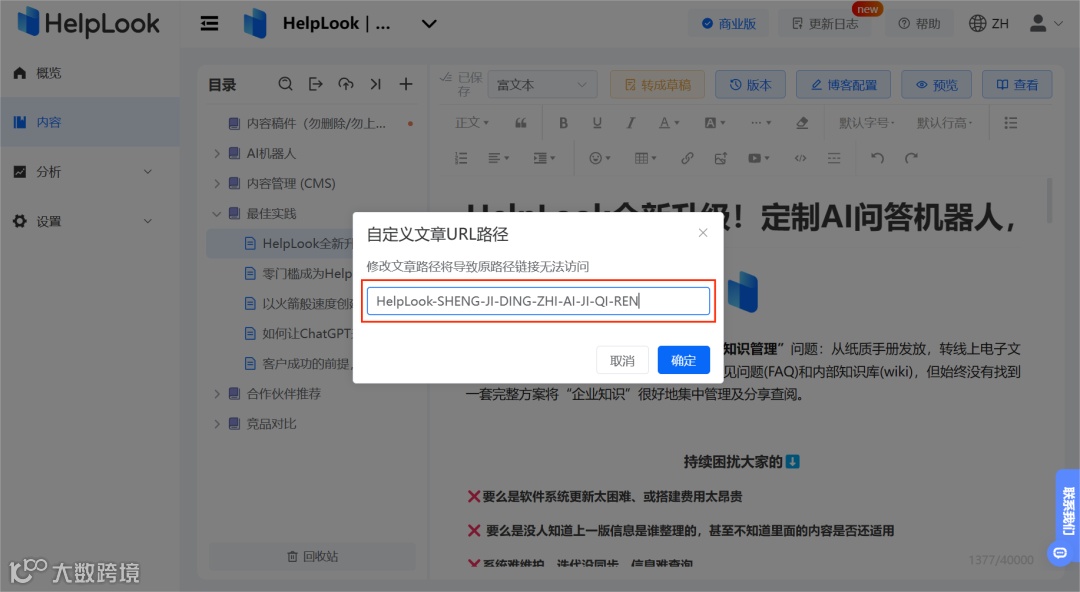Expand the 合作伙伴推荐 section
Image resolution: width=1080 pixels, height=592 pixels.
[218, 393]
